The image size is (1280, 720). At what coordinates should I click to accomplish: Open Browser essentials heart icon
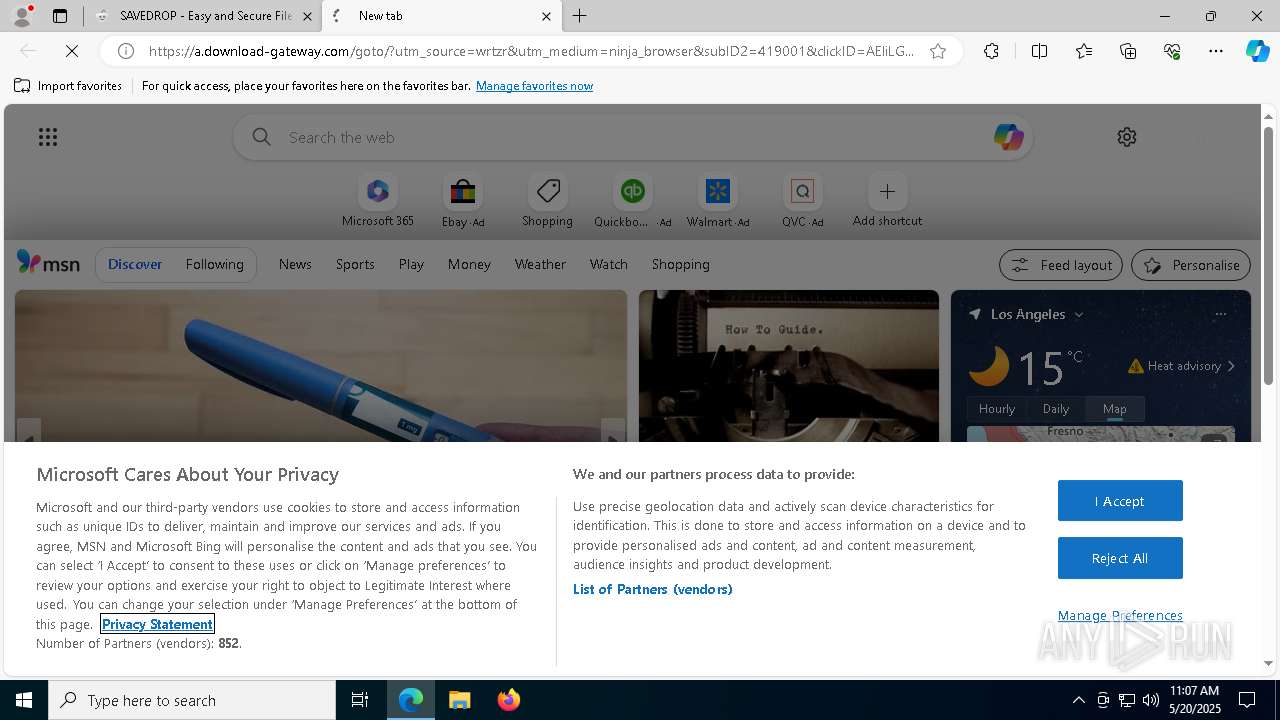pyautogui.click(x=1172, y=51)
